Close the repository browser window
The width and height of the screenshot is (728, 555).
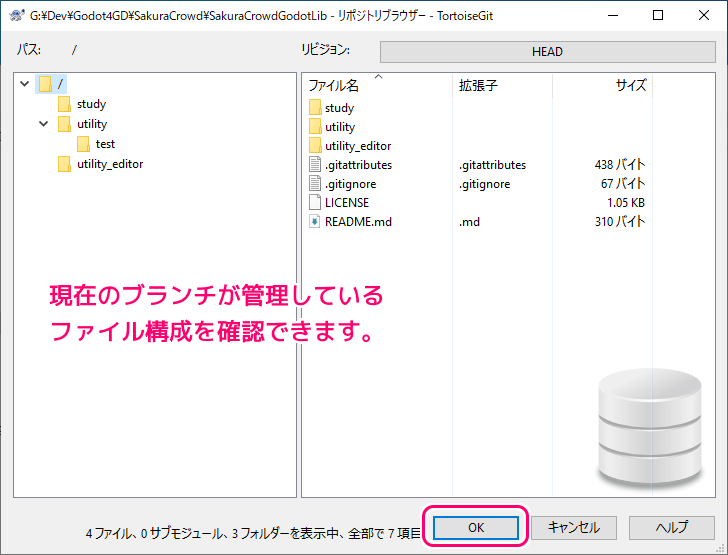pos(703,15)
